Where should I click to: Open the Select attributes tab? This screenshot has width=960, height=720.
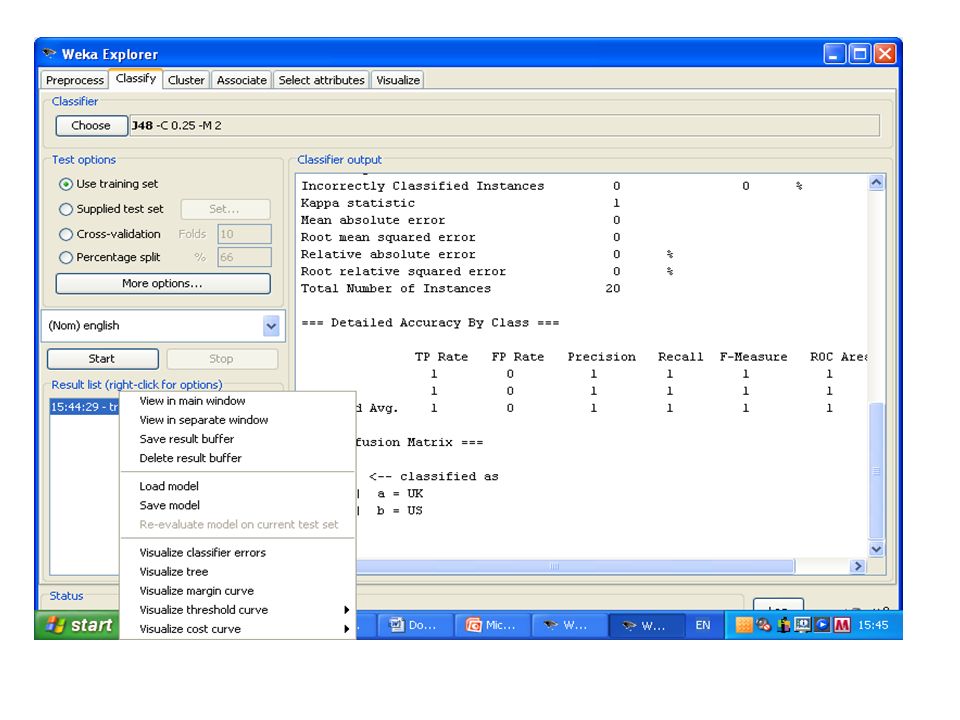tap(321, 80)
